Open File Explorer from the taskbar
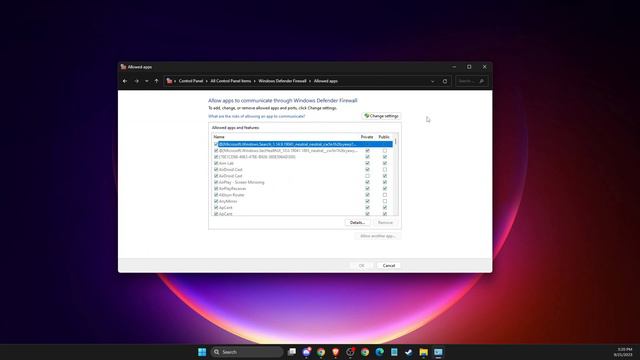The image size is (640, 360). 423,352
